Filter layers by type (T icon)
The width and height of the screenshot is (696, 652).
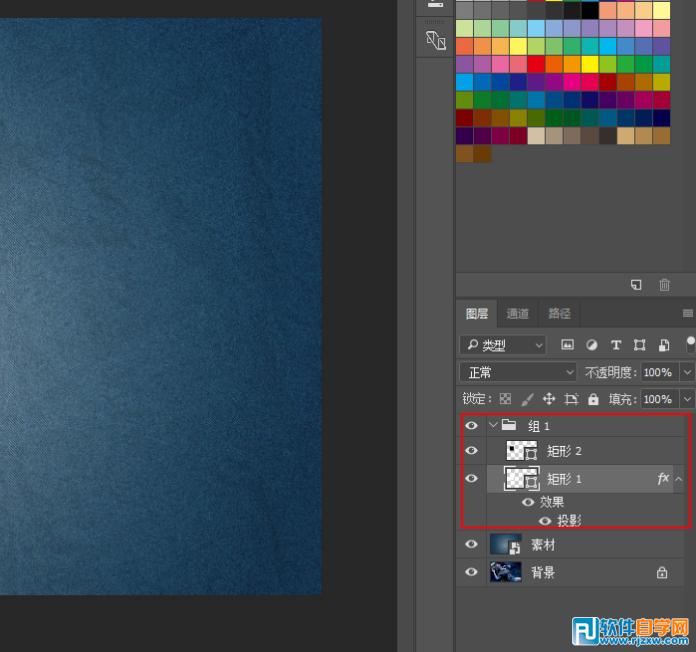(x=615, y=345)
